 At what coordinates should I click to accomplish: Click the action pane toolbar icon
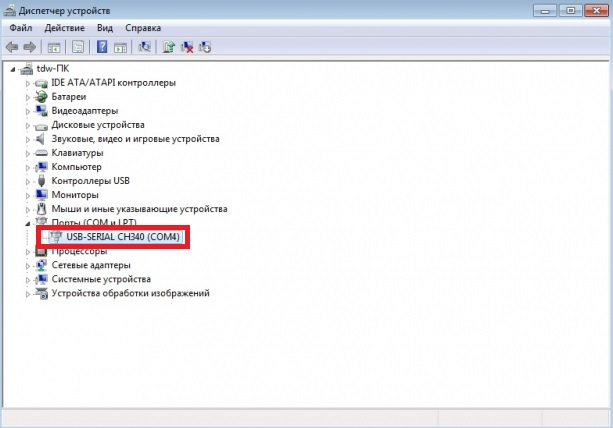[120, 48]
